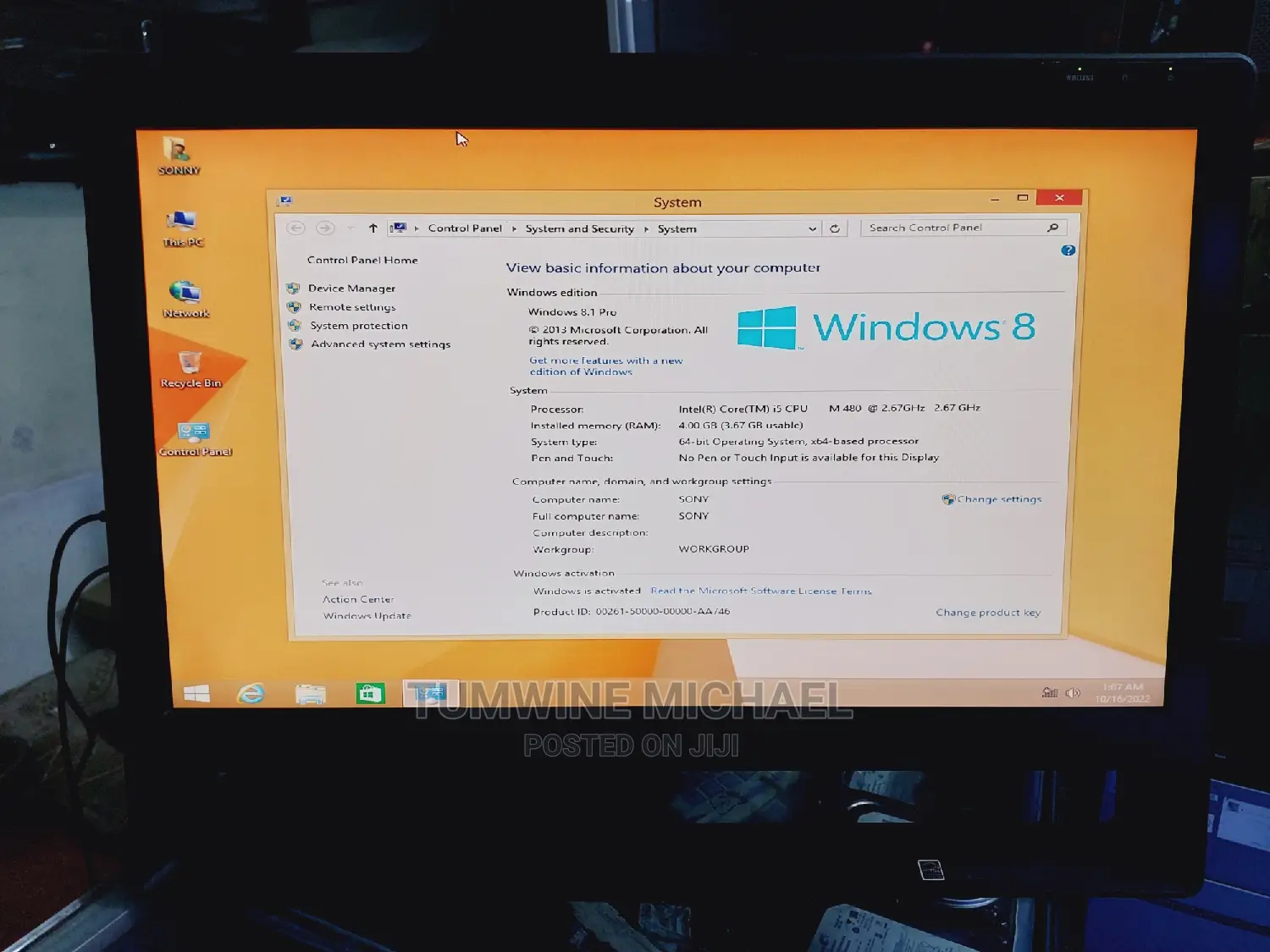Click the 4.00 GB installed memory value
The image size is (1270, 952).
coord(741,426)
